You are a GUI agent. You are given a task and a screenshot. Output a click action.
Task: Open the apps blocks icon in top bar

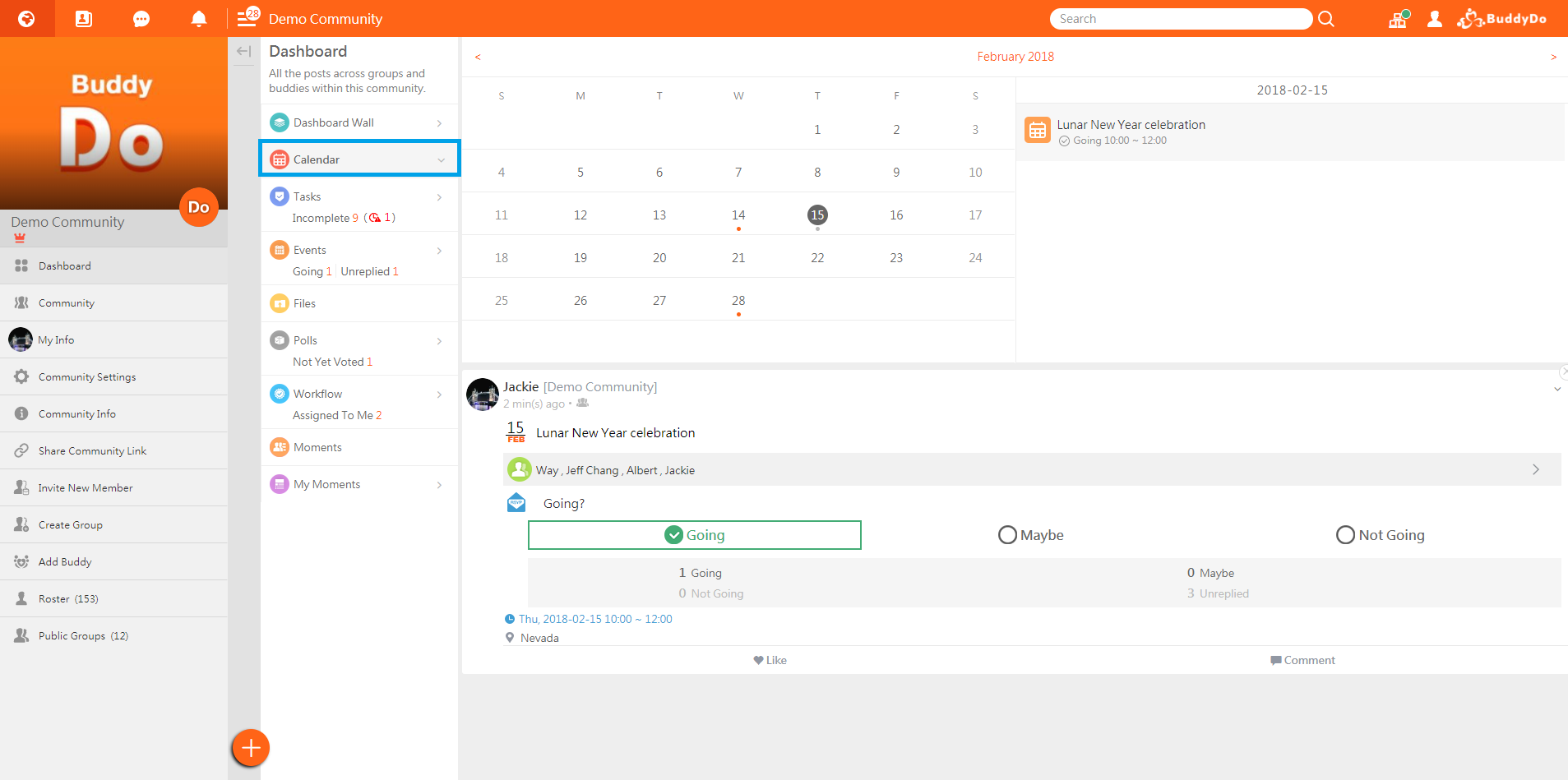1399,19
